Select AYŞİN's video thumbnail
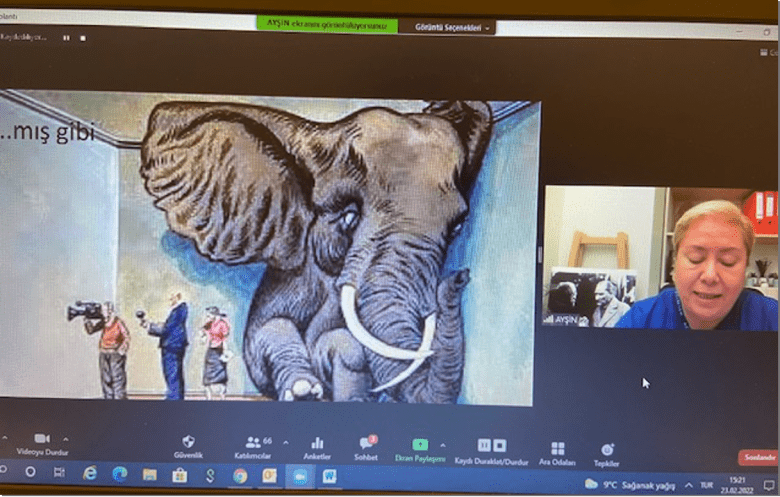The image size is (780, 497). (x=660, y=257)
